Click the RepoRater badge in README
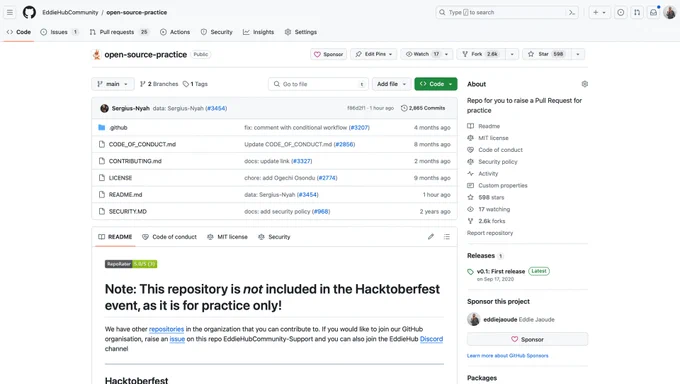The width and height of the screenshot is (680, 384). coord(131,264)
